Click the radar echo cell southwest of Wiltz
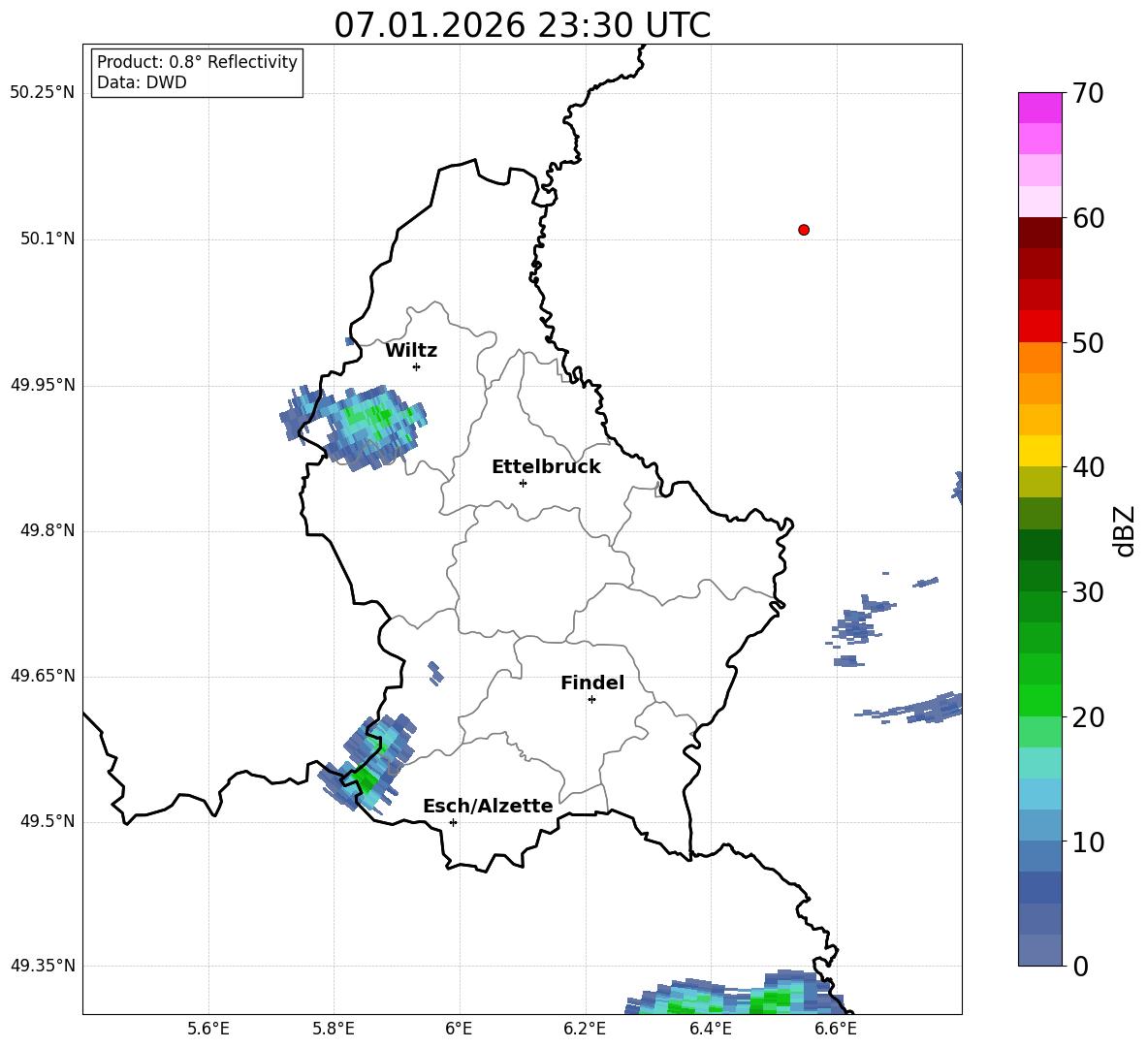 tap(354, 427)
